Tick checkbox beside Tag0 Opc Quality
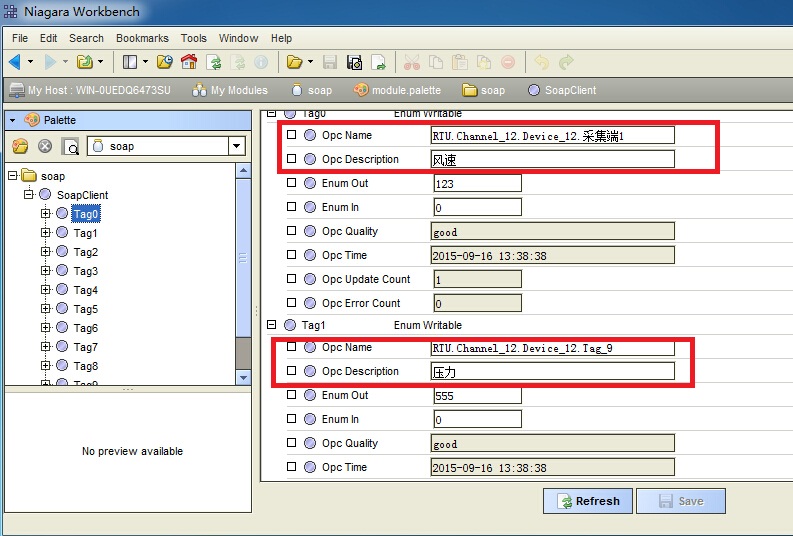 [x=291, y=231]
